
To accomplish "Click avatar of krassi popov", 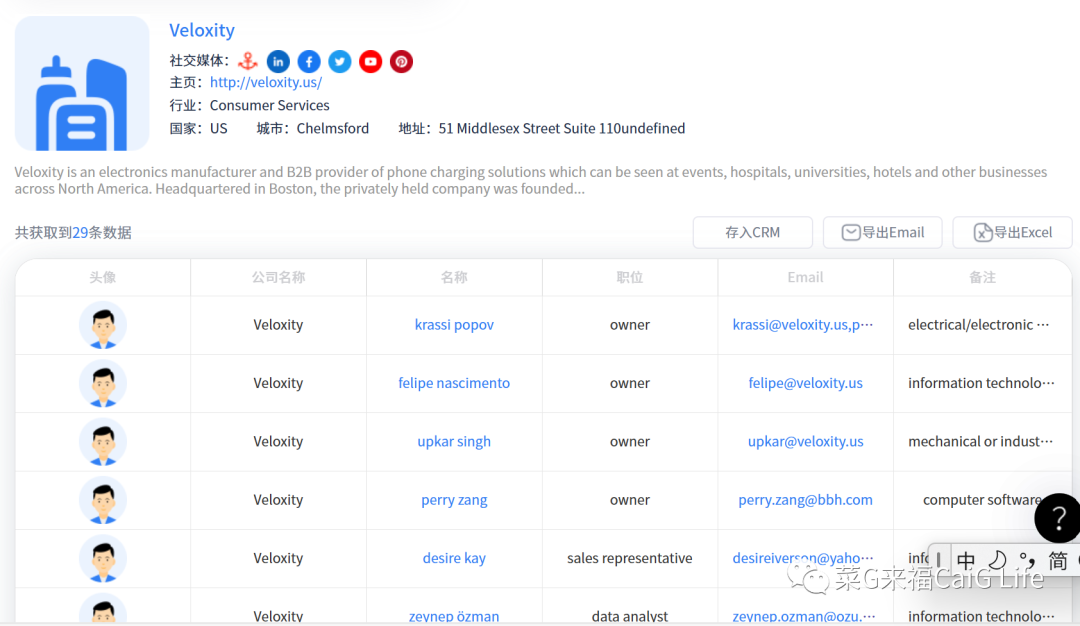I will [x=103, y=325].
